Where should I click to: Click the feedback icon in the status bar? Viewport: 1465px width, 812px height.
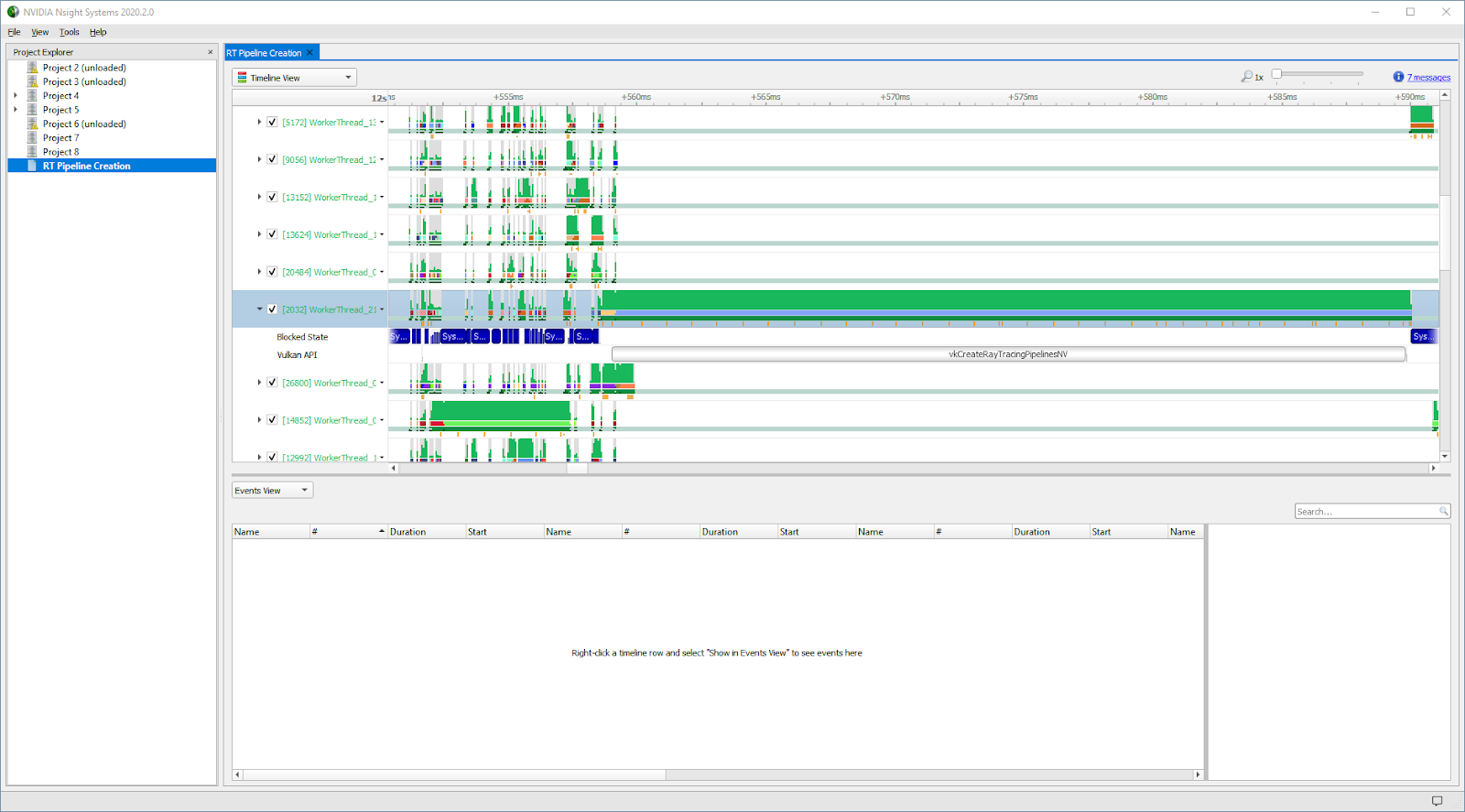[1437, 801]
